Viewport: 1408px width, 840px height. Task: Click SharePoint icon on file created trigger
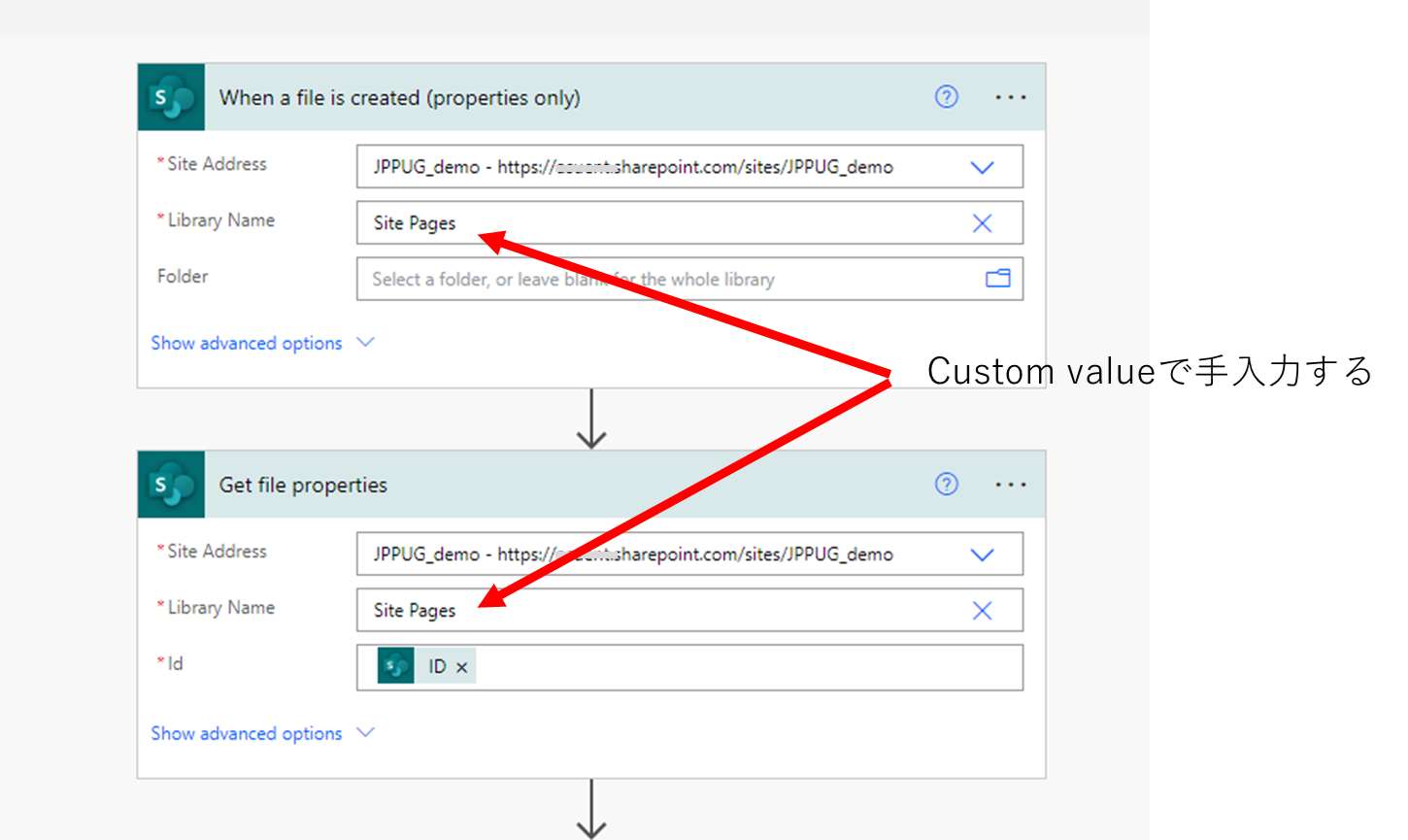(171, 97)
